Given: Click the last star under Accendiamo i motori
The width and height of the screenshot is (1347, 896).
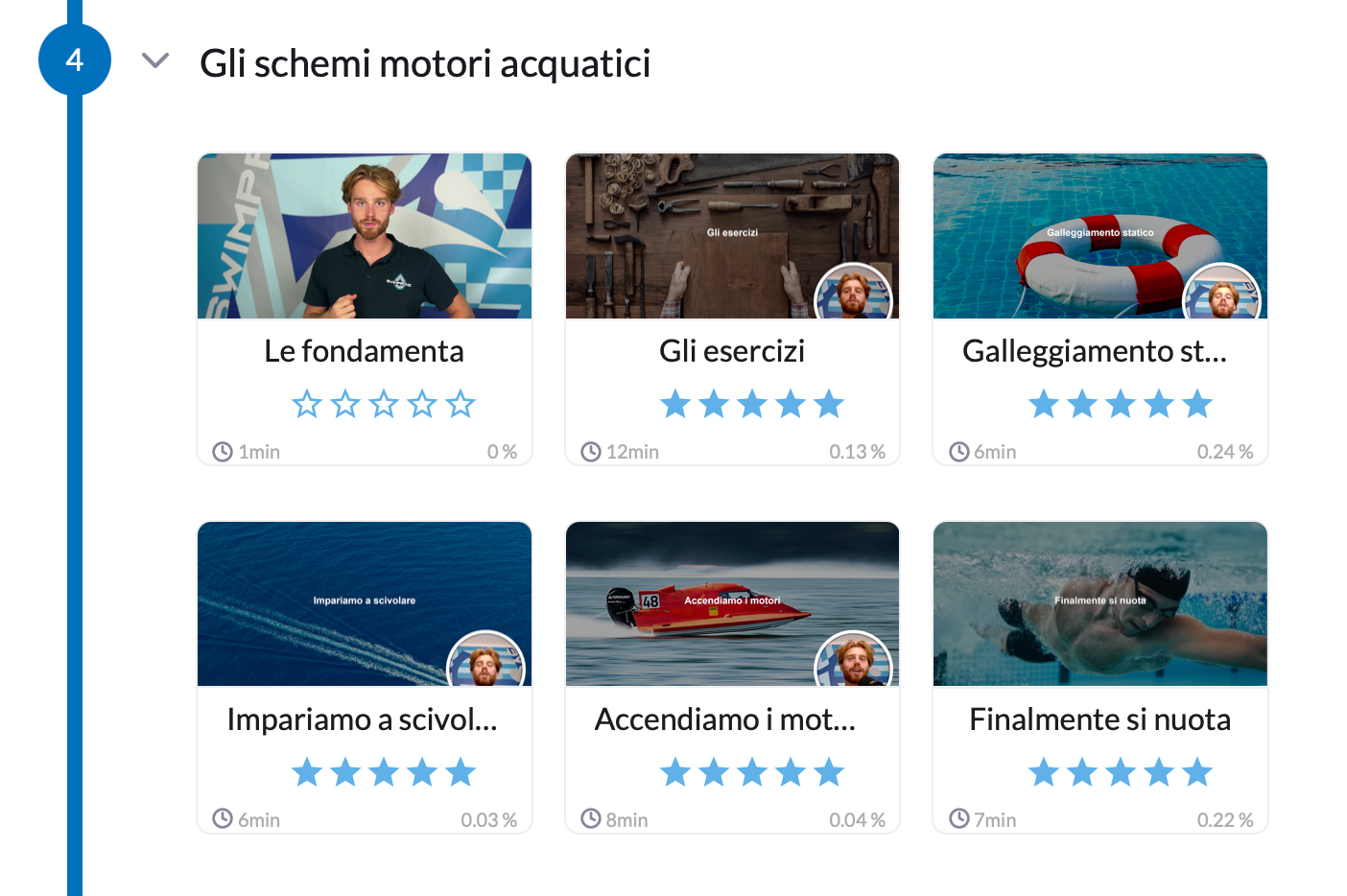Looking at the screenshot, I should [x=829, y=771].
